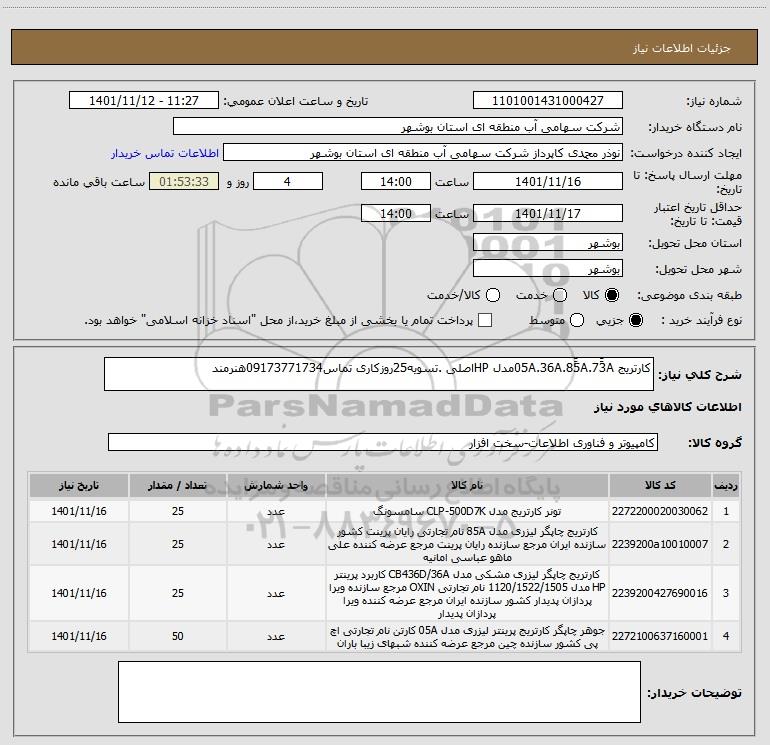770x745 pixels.
Task: Open the buyer contact information link
Action: (165, 153)
